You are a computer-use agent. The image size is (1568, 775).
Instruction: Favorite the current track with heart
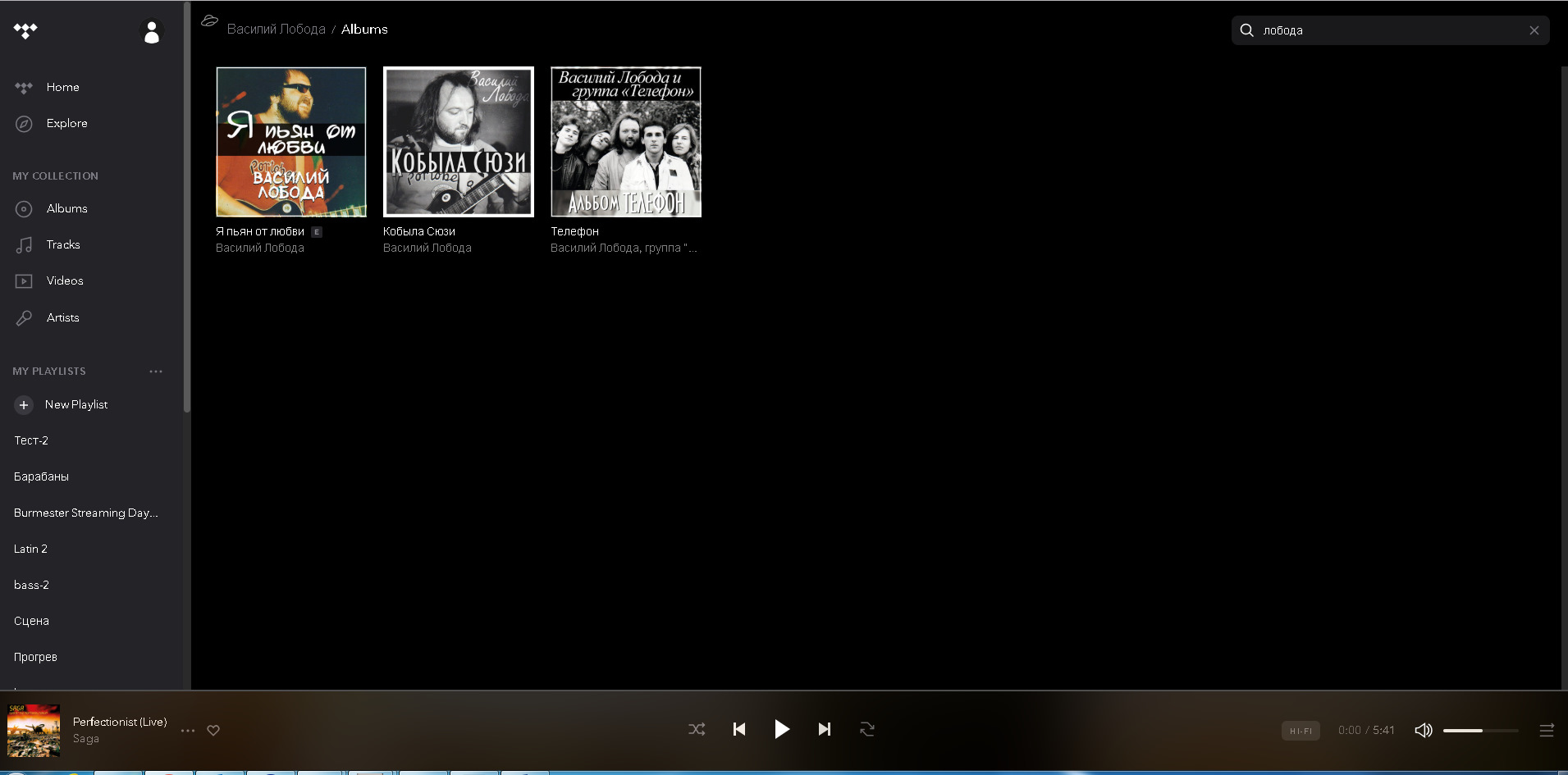[x=213, y=730]
